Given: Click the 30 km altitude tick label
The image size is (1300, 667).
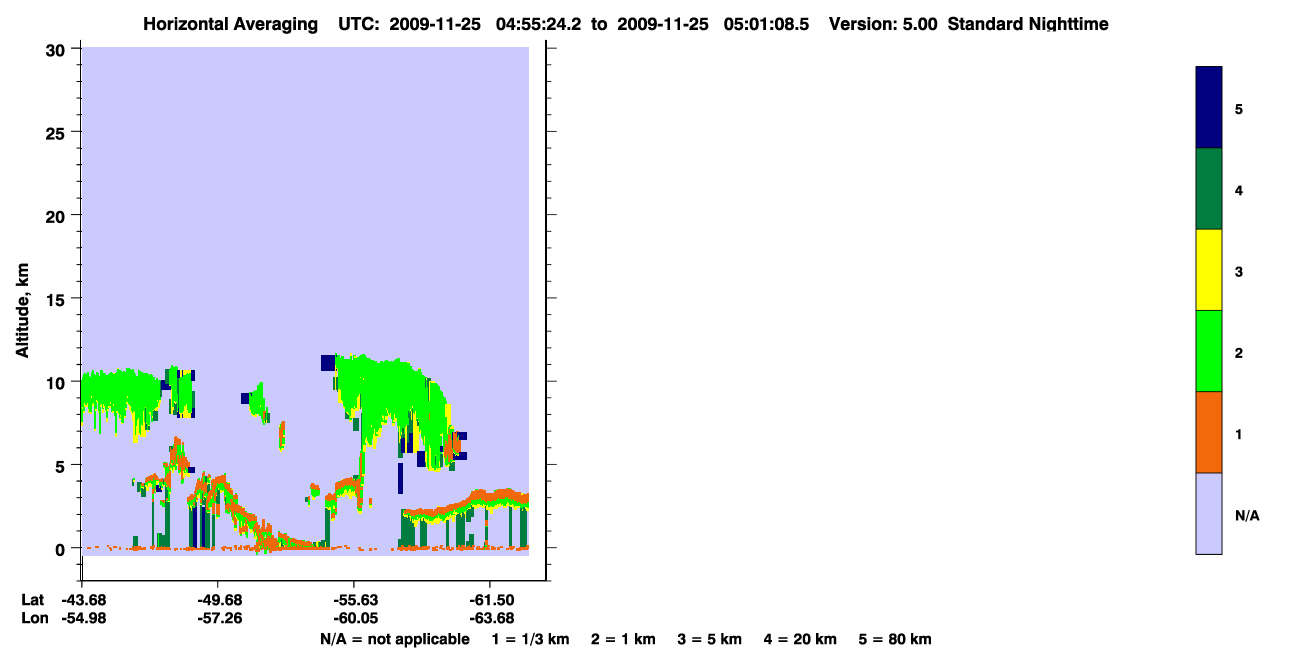Looking at the screenshot, I should coord(55,49).
